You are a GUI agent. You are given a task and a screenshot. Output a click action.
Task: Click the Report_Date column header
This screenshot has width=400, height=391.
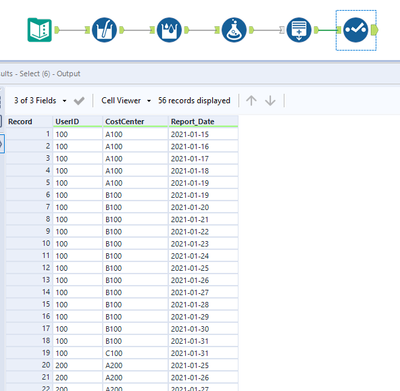tap(203, 121)
